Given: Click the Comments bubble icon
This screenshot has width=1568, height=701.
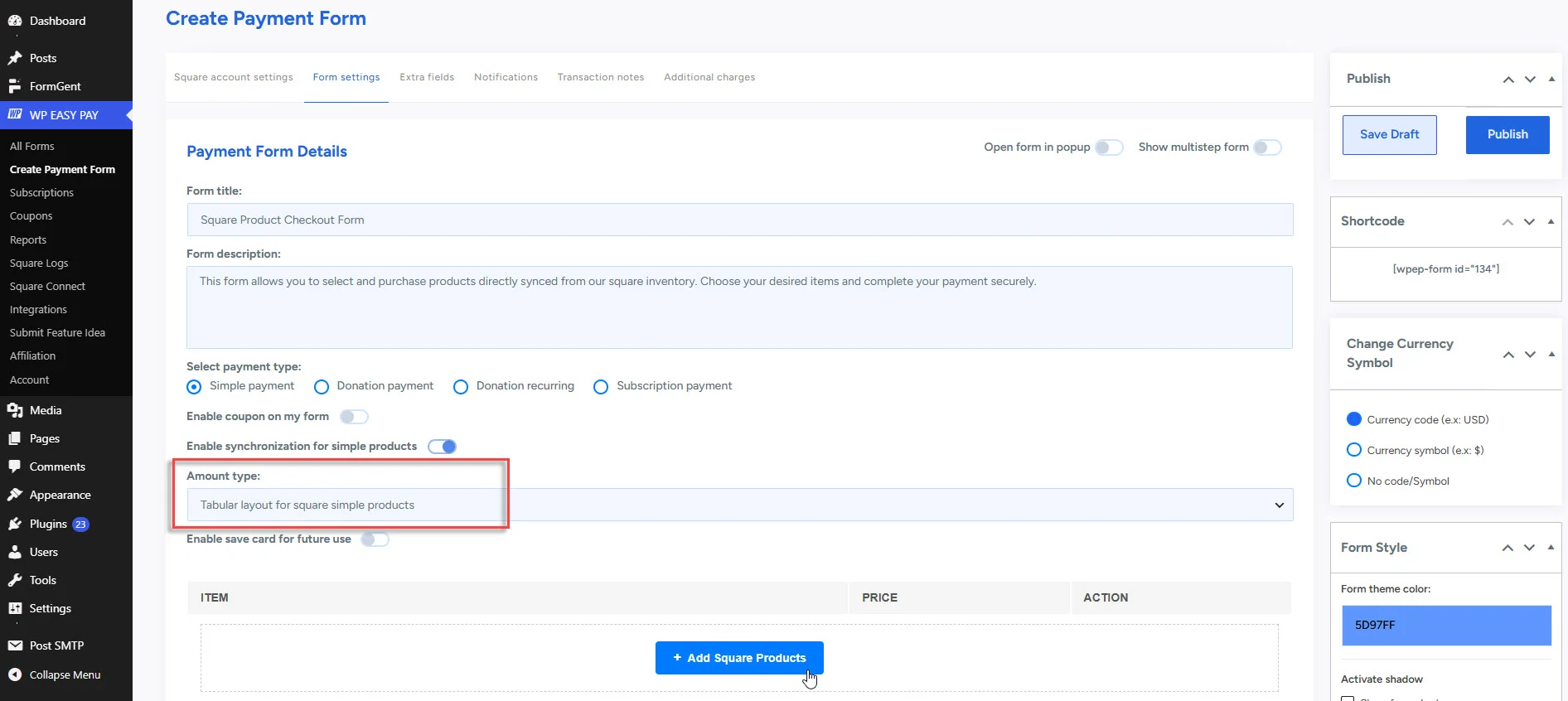Looking at the screenshot, I should tap(15, 467).
